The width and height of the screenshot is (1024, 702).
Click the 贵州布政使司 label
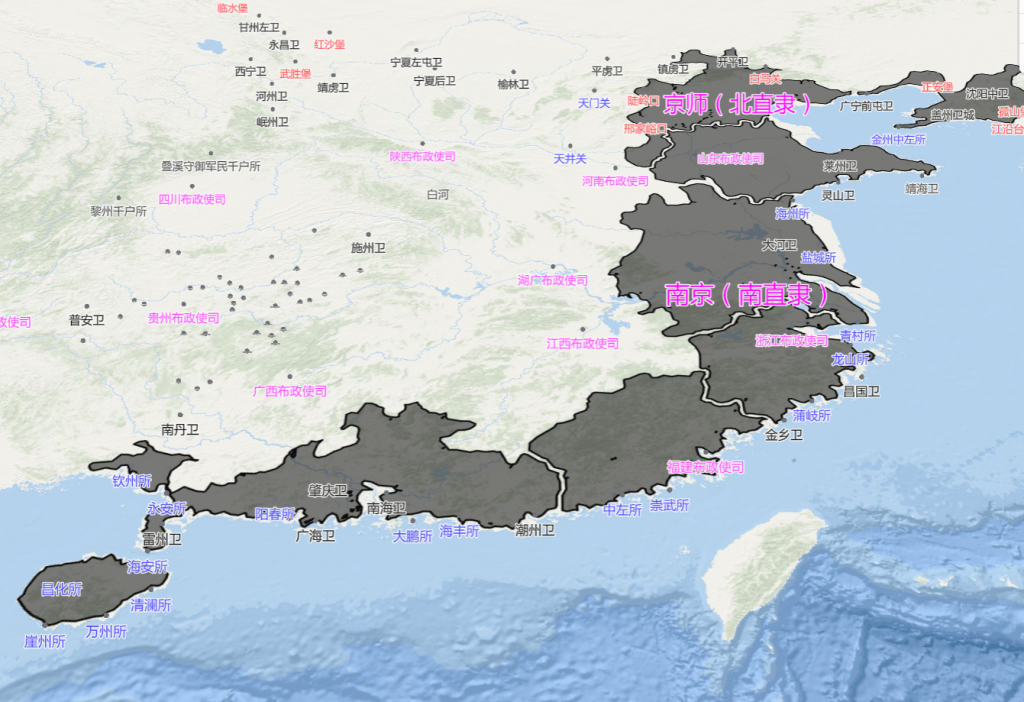tap(183, 318)
